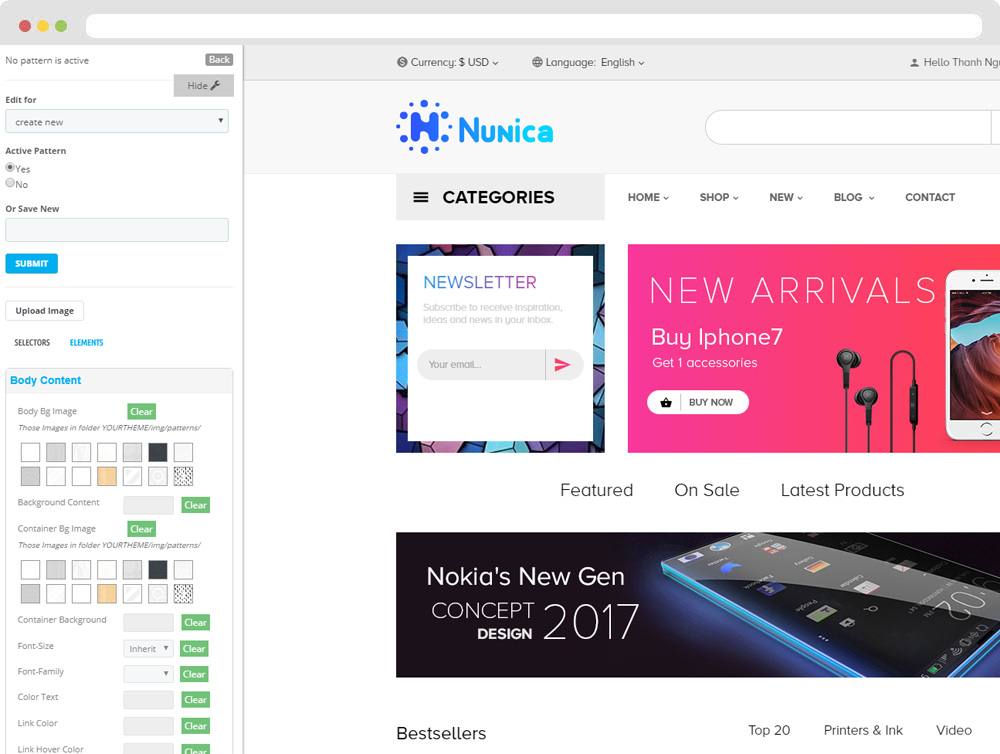Choose the orange Container Bg pattern

click(x=107, y=594)
